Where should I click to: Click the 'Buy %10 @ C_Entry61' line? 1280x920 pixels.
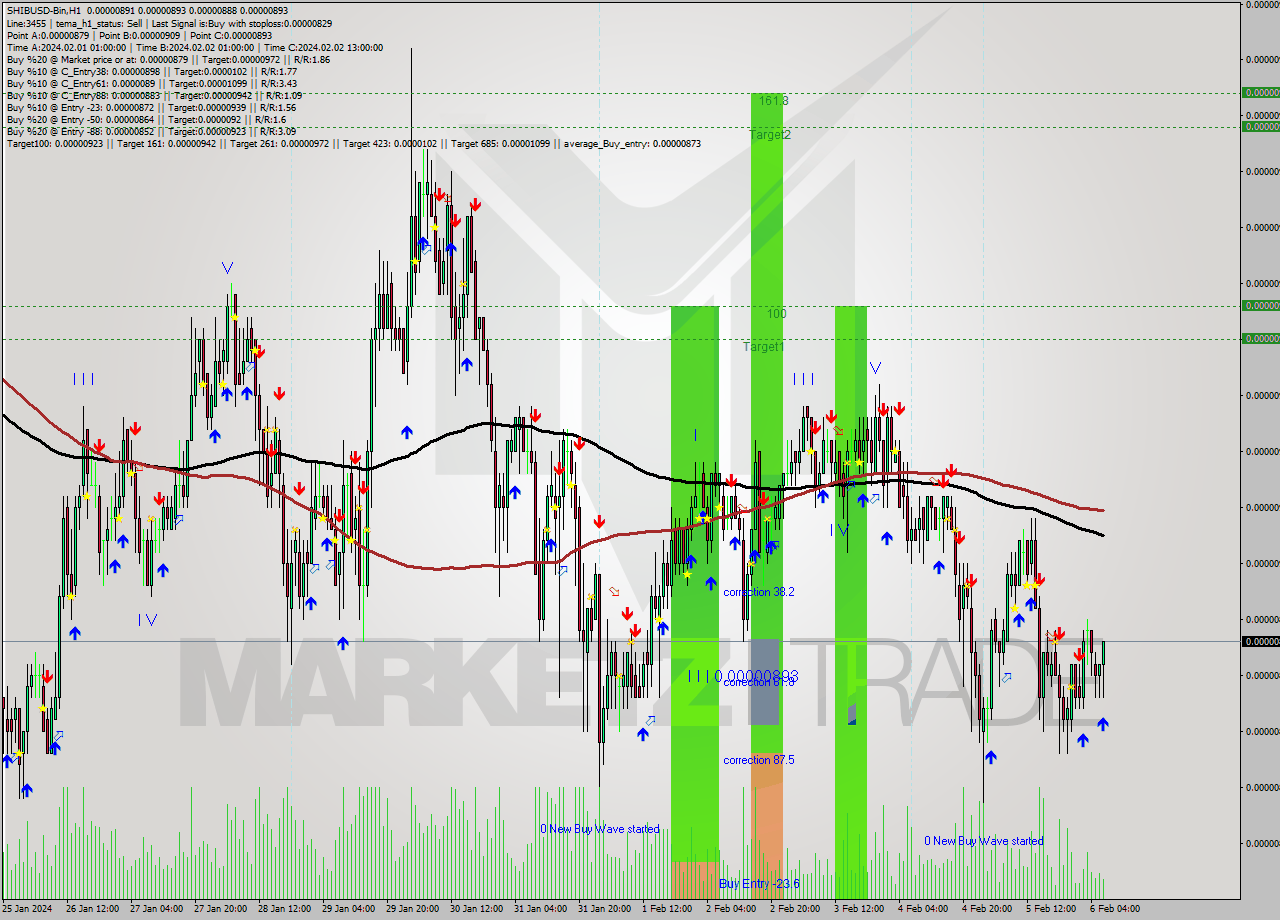point(151,83)
